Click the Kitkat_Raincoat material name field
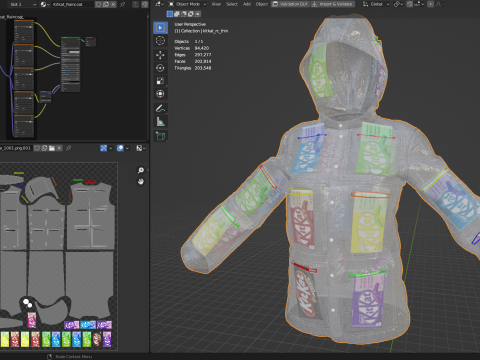 click(x=73, y=4)
